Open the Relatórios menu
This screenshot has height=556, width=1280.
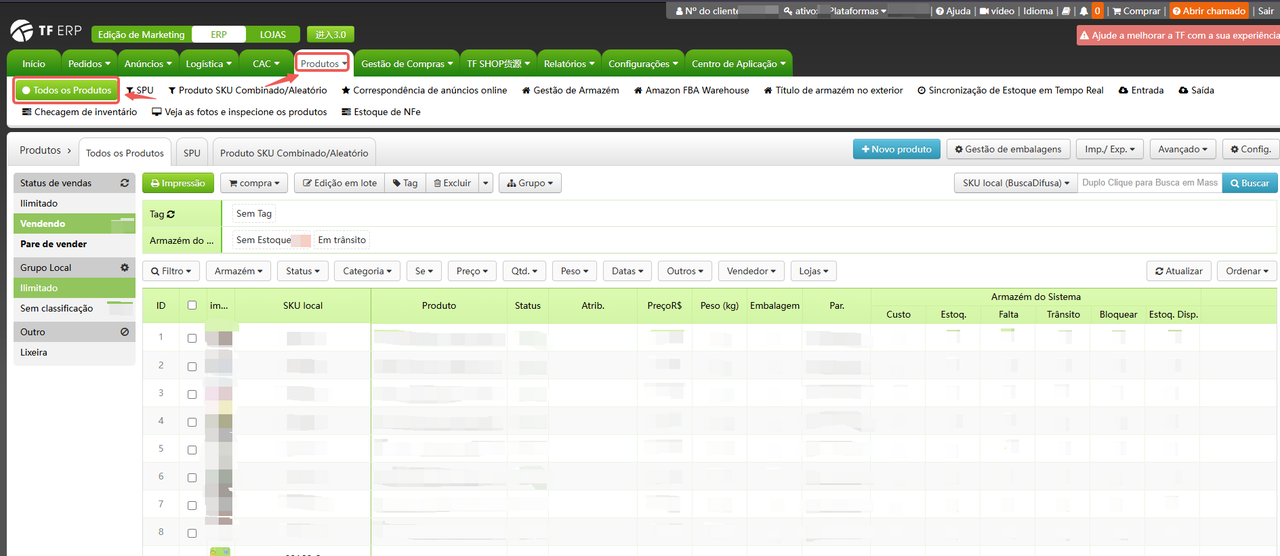click(x=569, y=63)
